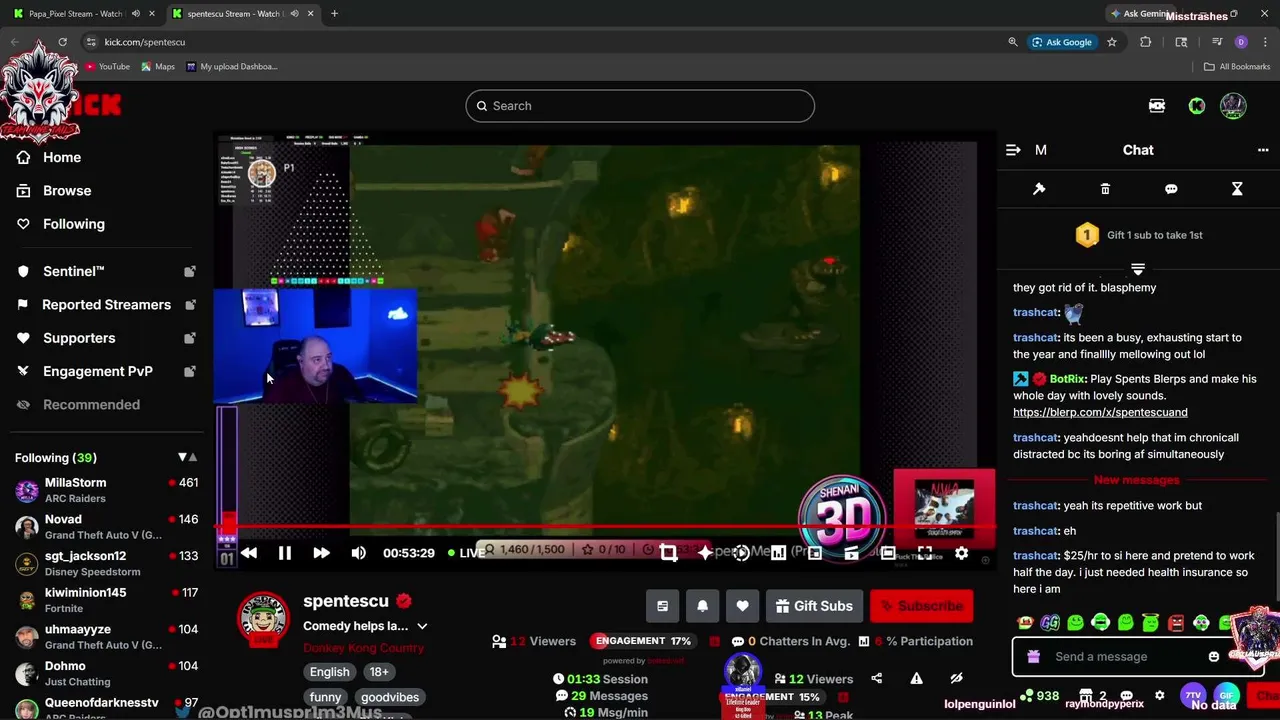Open chat options three-dot menu
The image size is (1280, 720).
tap(1263, 150)
